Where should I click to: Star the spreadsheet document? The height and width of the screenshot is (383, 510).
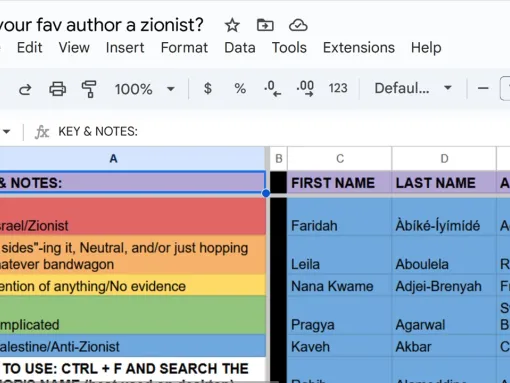(x=232, y=26)
